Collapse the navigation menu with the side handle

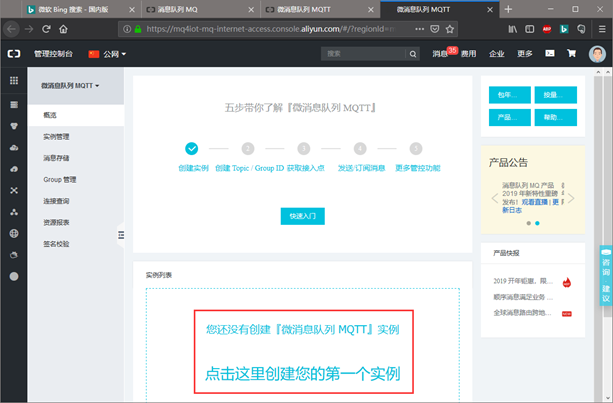121,235
